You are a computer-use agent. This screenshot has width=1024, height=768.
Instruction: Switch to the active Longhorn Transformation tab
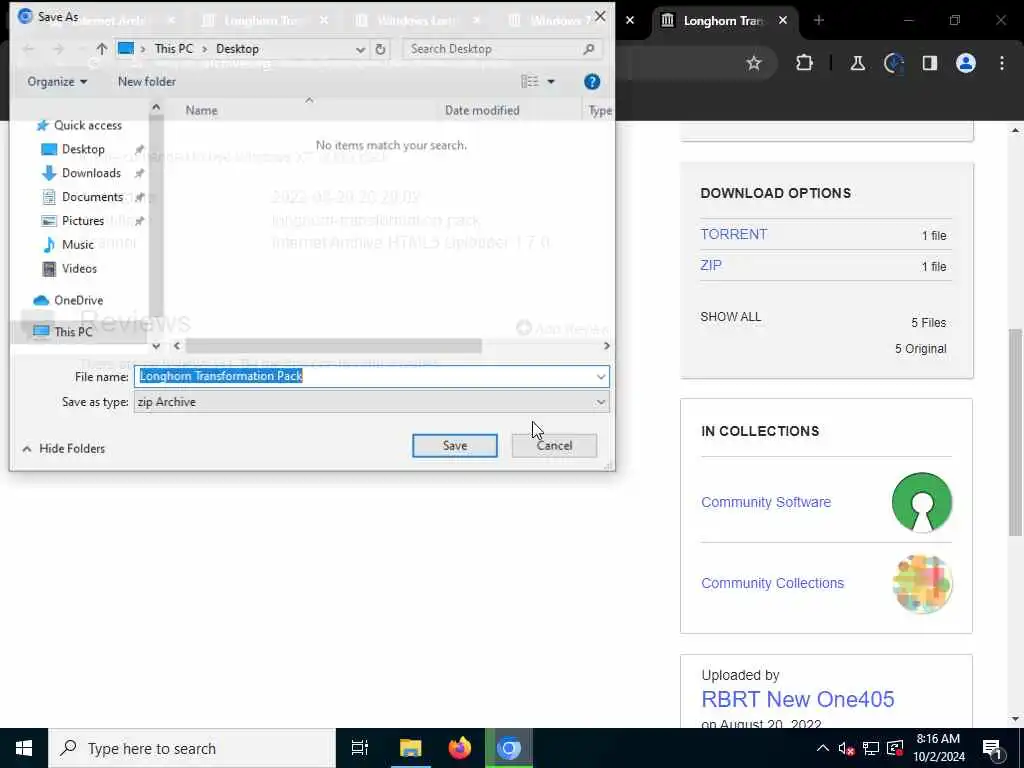point(723,20)
